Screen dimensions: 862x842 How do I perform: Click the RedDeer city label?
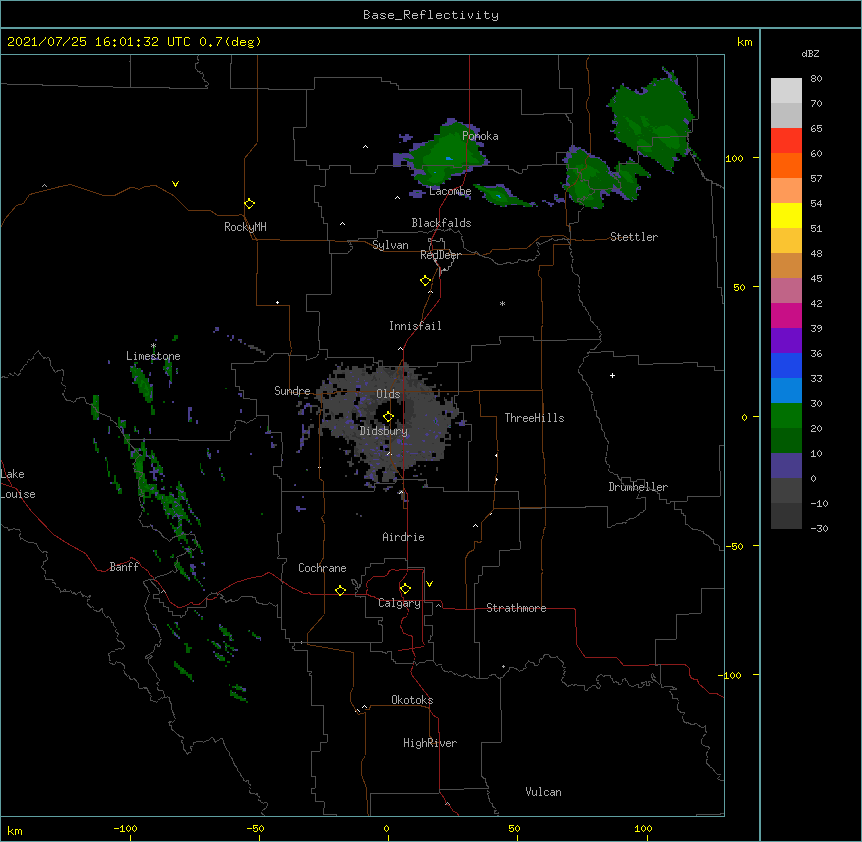[440, 255]
